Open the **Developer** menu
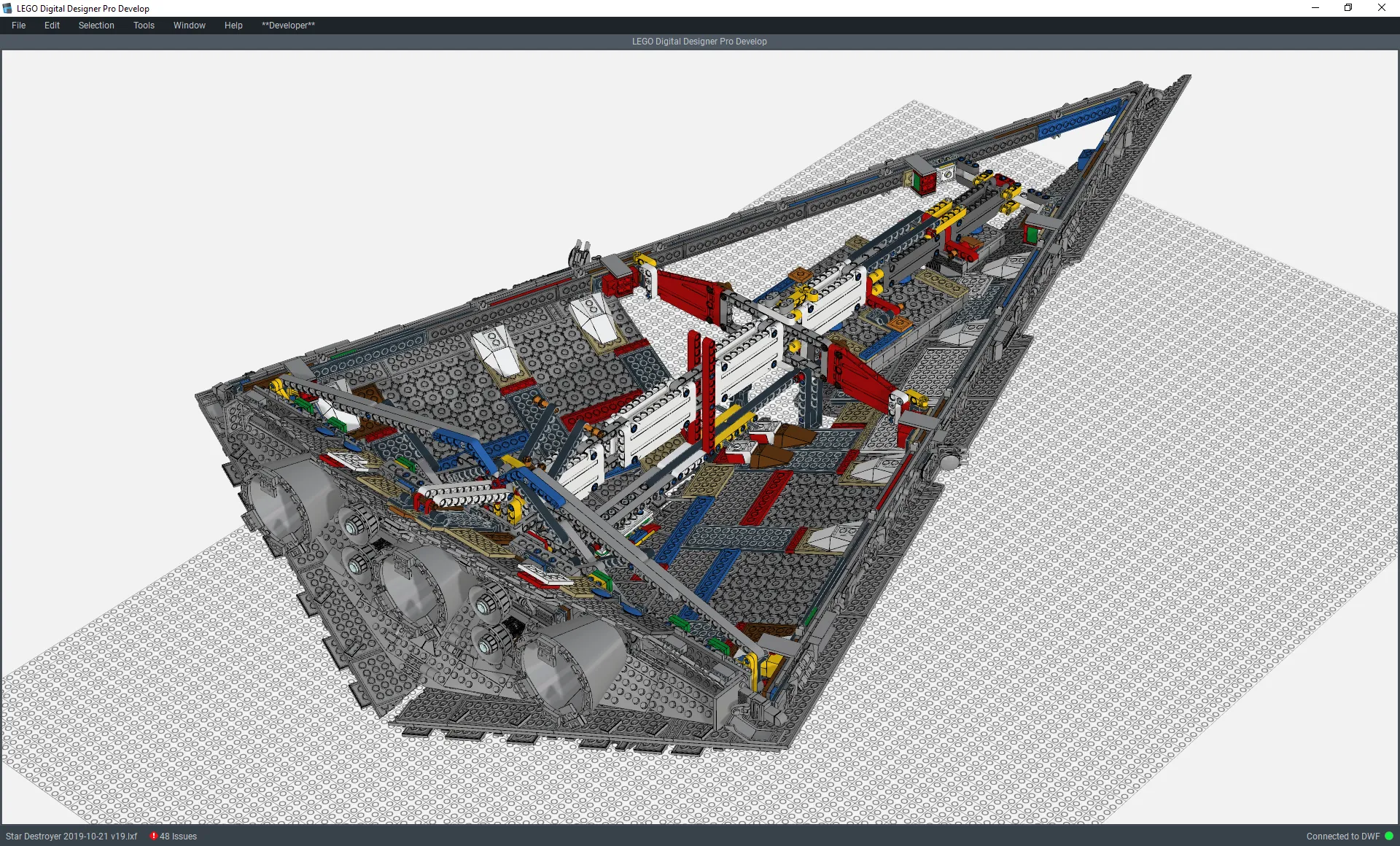This screenshot has height=846, width=1400. [288, 26]
